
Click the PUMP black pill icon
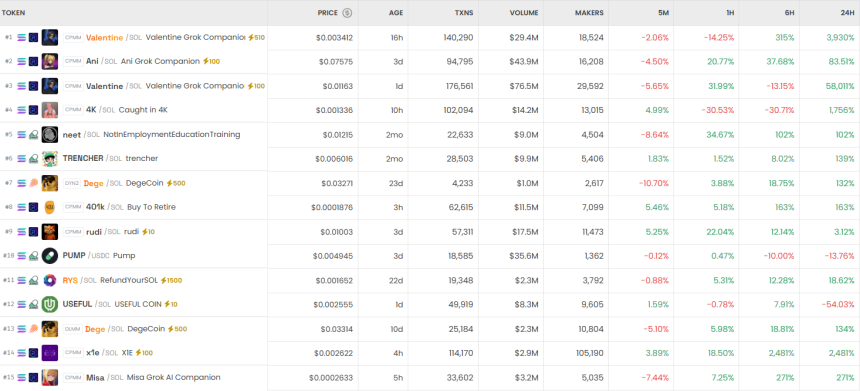point(50,256)
